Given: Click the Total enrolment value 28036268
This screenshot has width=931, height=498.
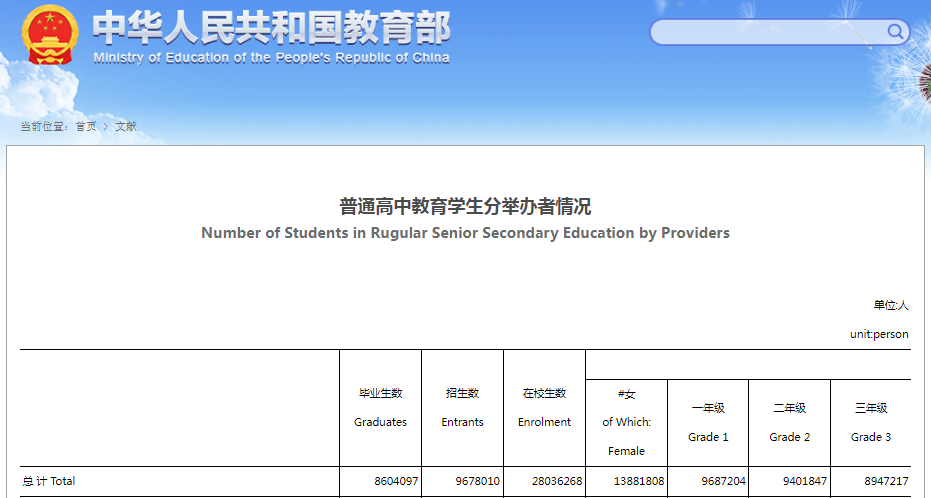Looking at the screenshot, I should tap(557, 481).
